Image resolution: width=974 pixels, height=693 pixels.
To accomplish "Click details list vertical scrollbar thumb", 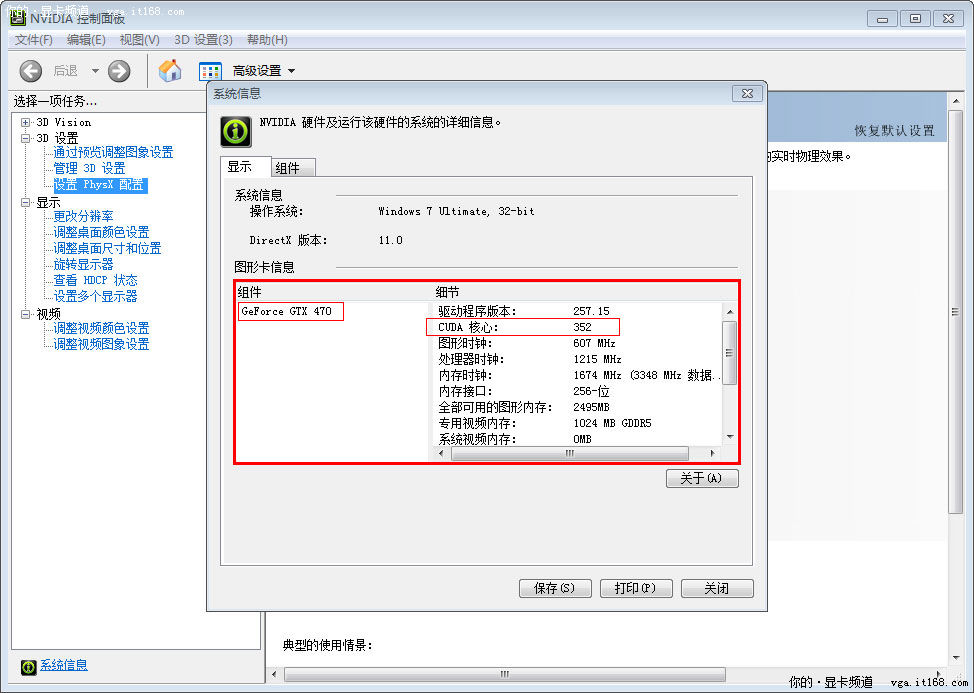I will point(730,353).
